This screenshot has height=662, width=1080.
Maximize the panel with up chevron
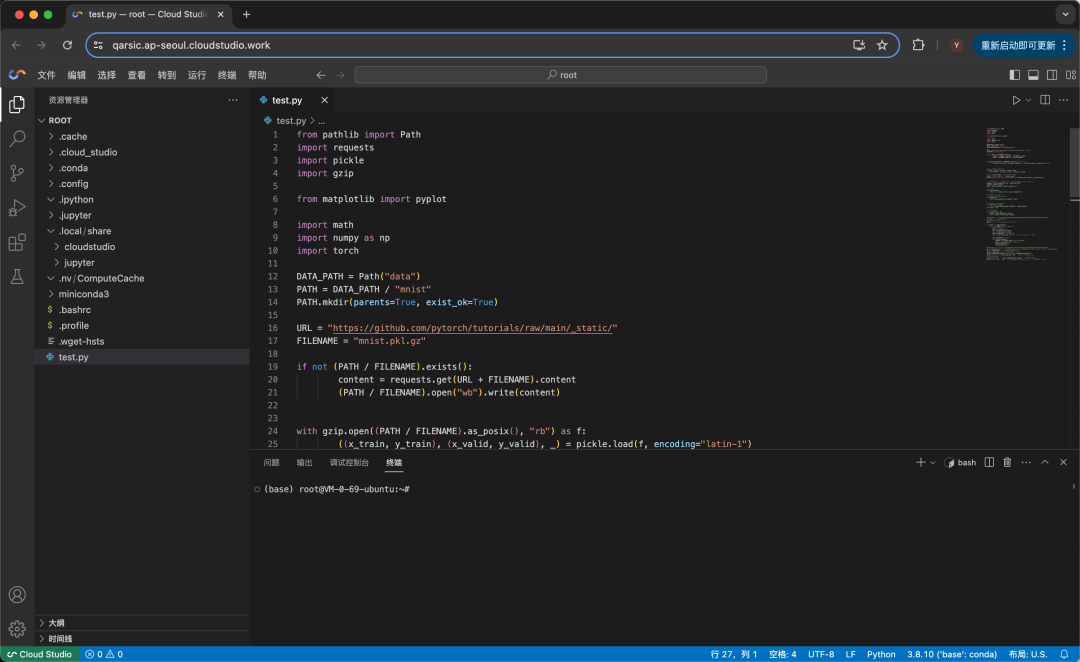[x=1045, y=462]
